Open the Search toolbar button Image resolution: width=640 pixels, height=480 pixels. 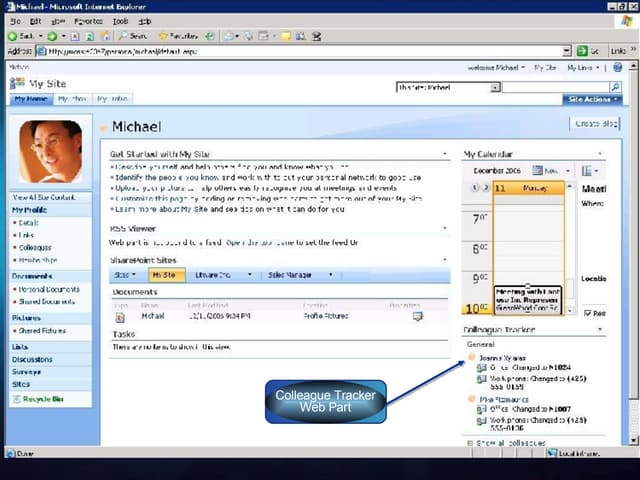coord(133,36)
